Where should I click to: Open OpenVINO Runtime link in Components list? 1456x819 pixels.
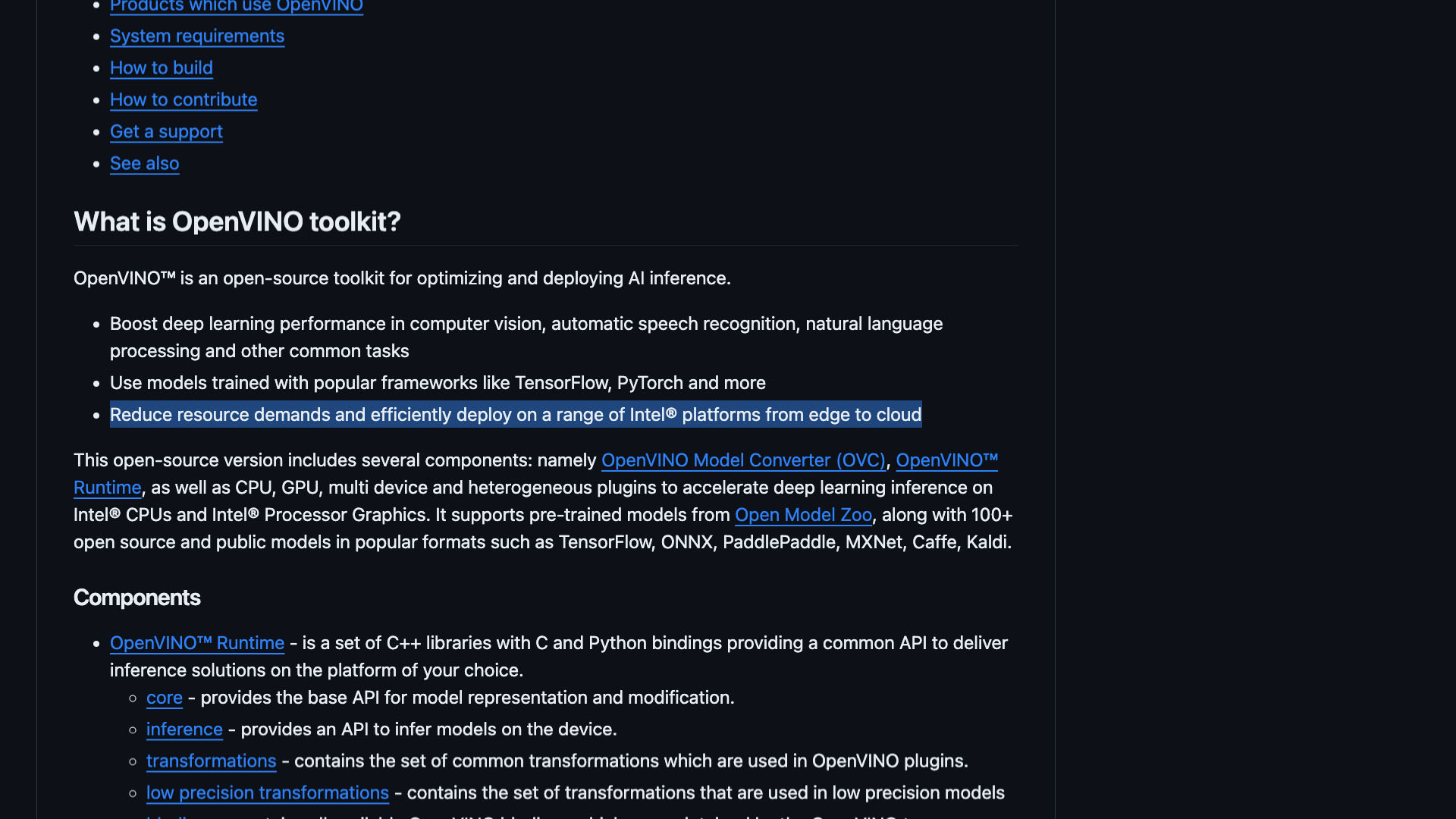197,643
